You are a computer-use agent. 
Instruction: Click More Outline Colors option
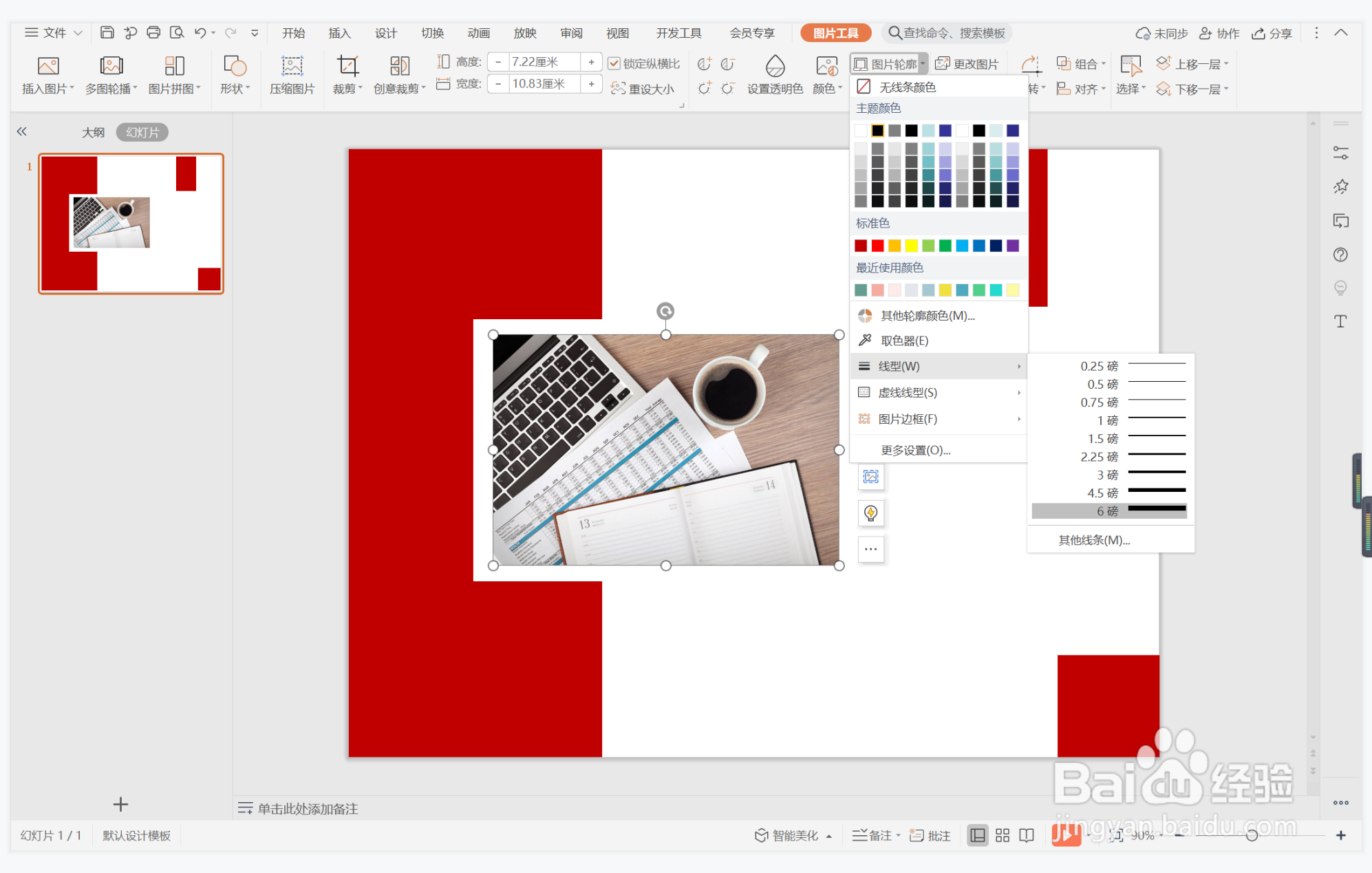pos(939,316)
